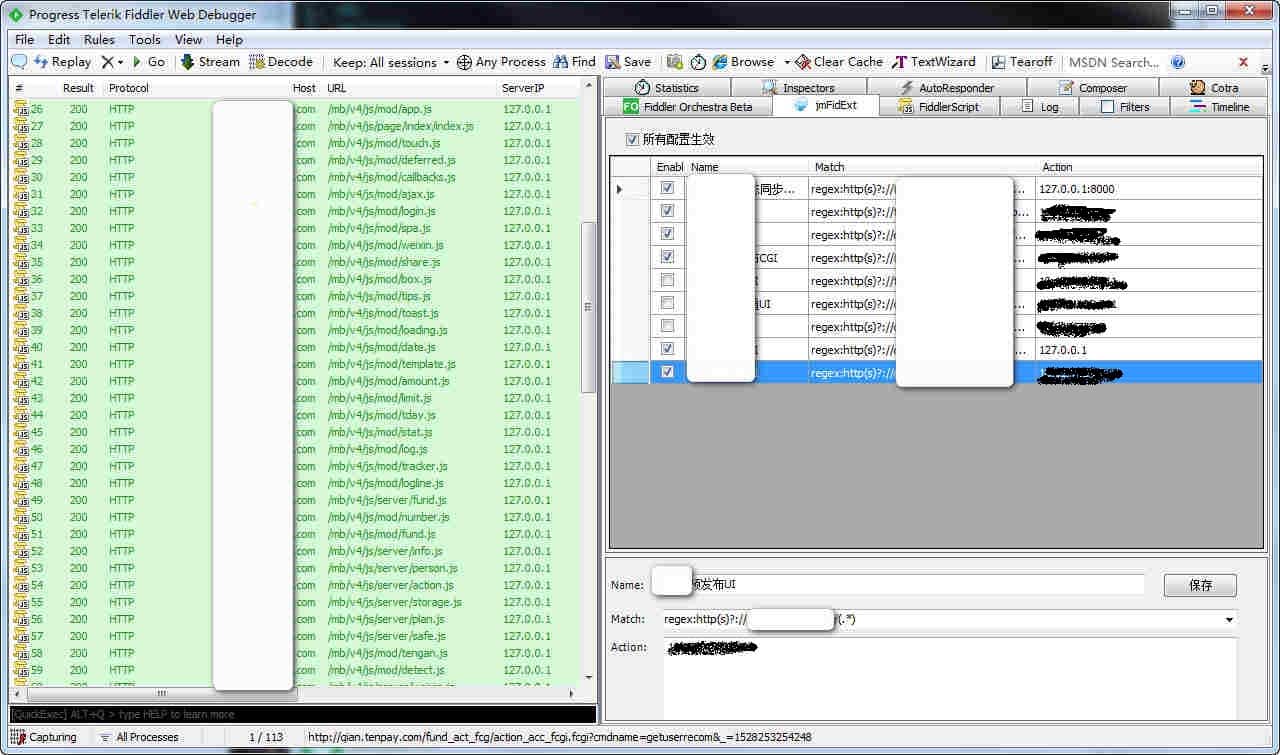Toggle Decode in the toolbar
1280x755 pixels.
(281, 62)
